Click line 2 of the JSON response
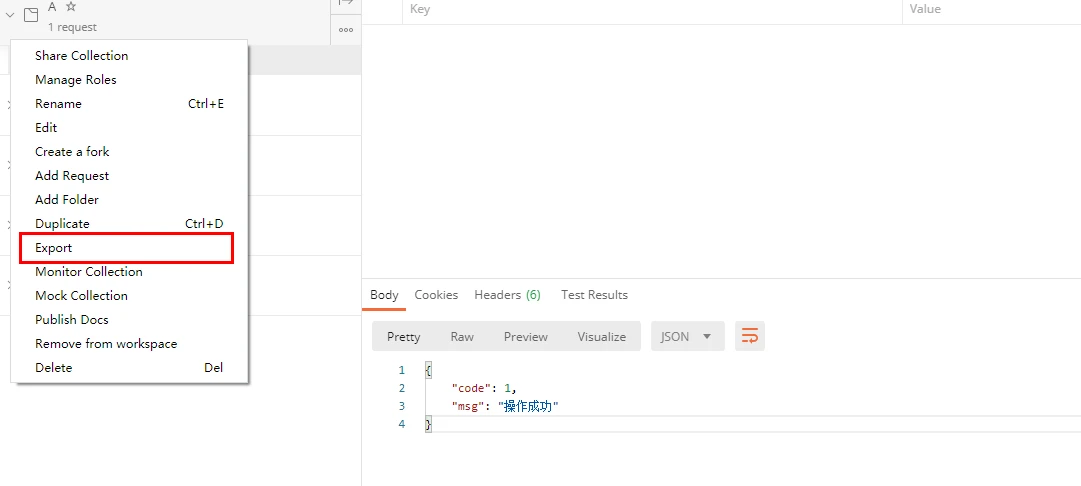 [x=484, y=388]
